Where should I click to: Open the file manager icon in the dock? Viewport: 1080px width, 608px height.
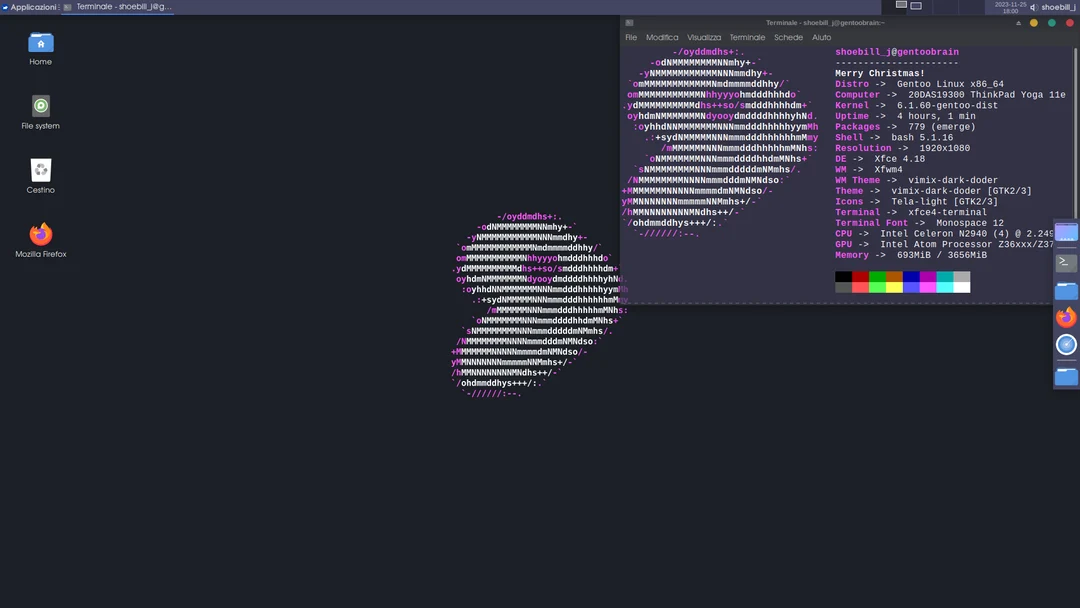pyautogui.click(x=1065, y=290)
